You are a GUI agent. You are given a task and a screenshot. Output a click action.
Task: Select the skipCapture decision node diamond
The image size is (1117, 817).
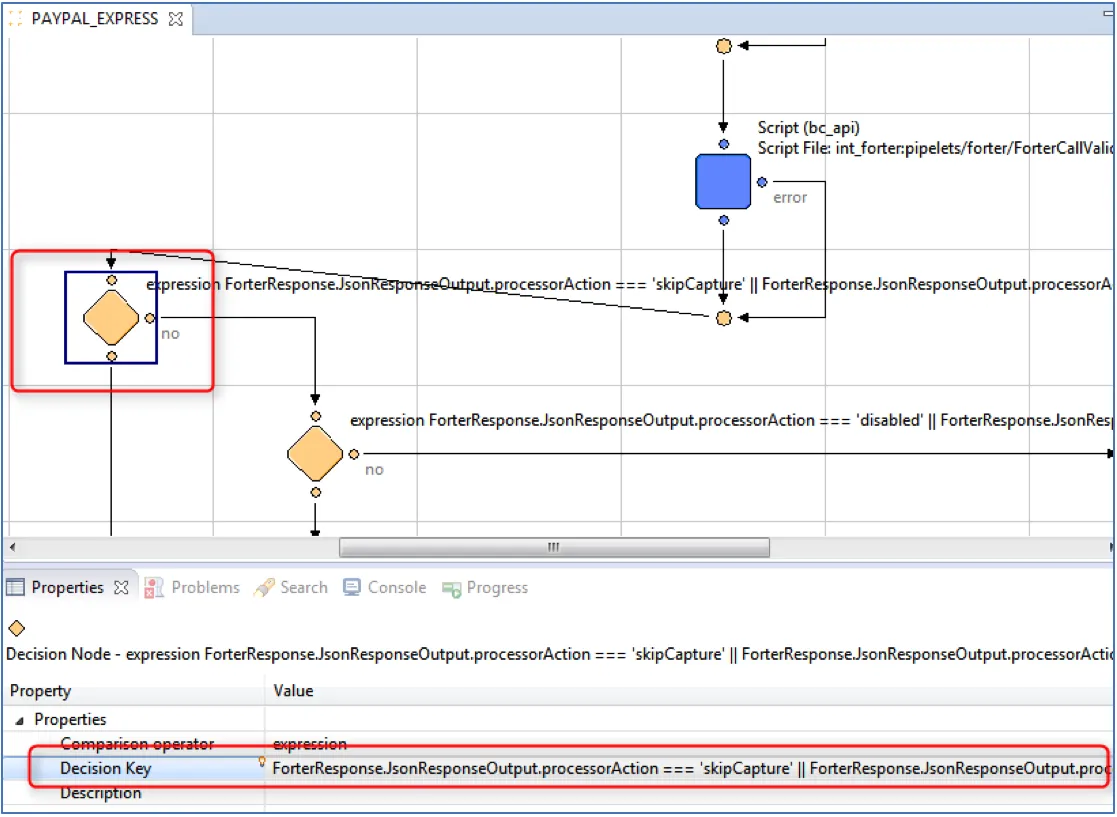[111, 318]
